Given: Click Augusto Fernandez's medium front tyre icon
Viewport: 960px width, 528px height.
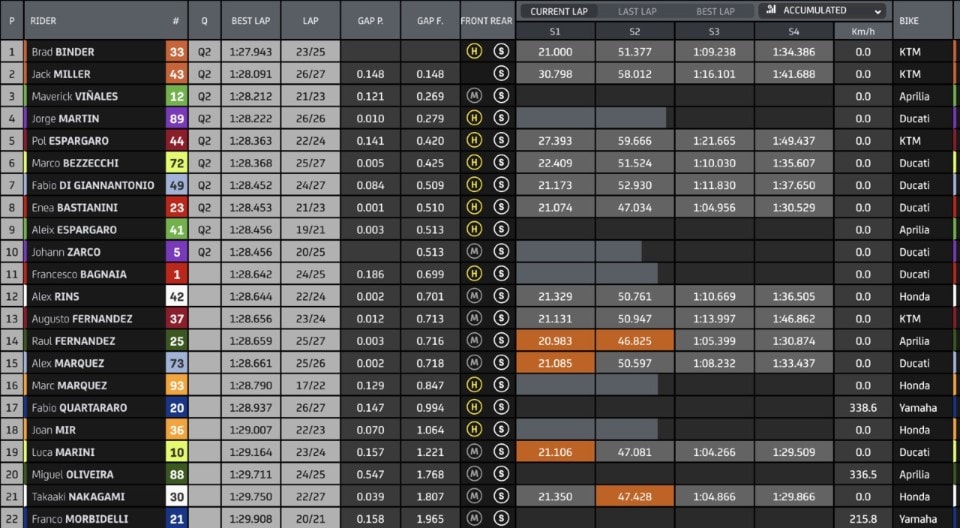Looking at the screenshot, I should click(x=474, y=319).
